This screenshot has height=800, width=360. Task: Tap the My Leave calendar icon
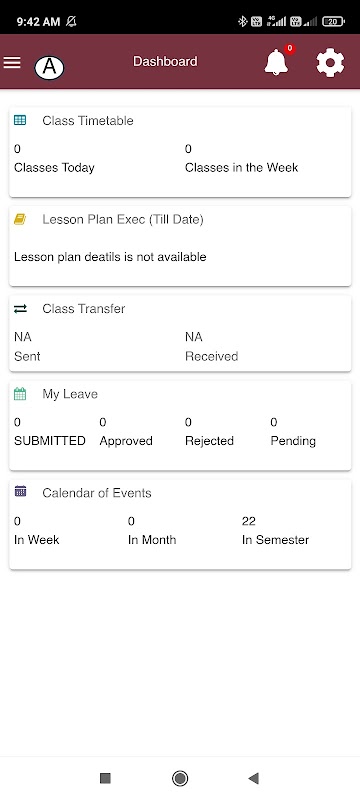tap(20, 394)
